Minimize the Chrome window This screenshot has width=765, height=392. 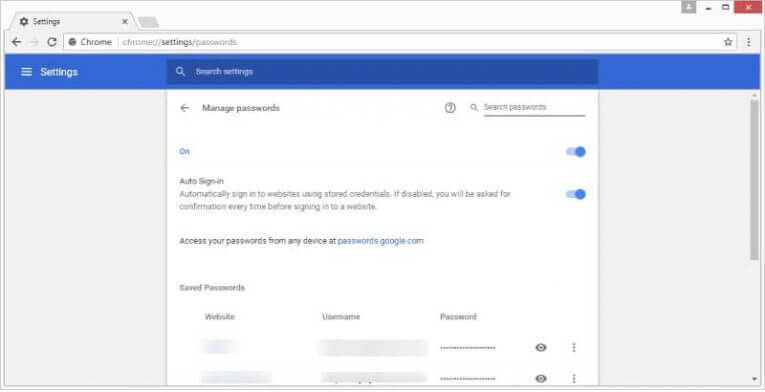[708, 7]
